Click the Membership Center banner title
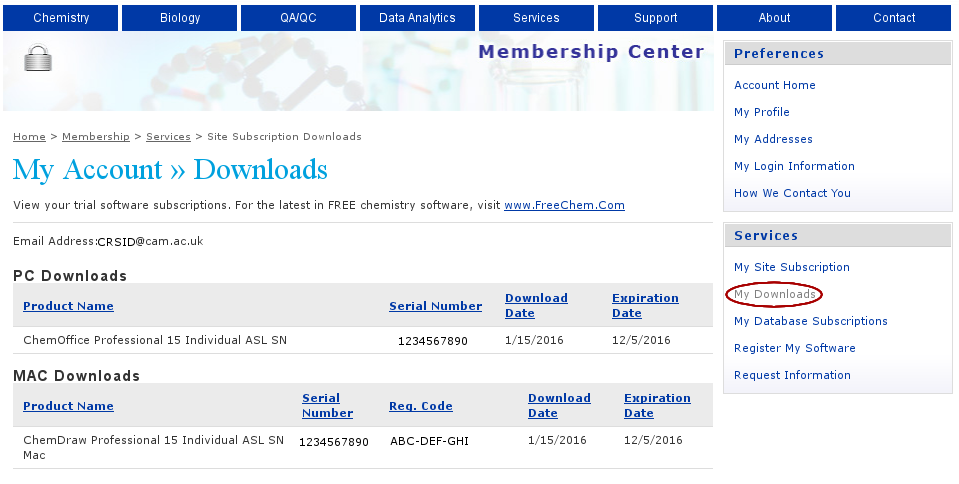Viewport: 959px width, 484px height. (591, 51)
